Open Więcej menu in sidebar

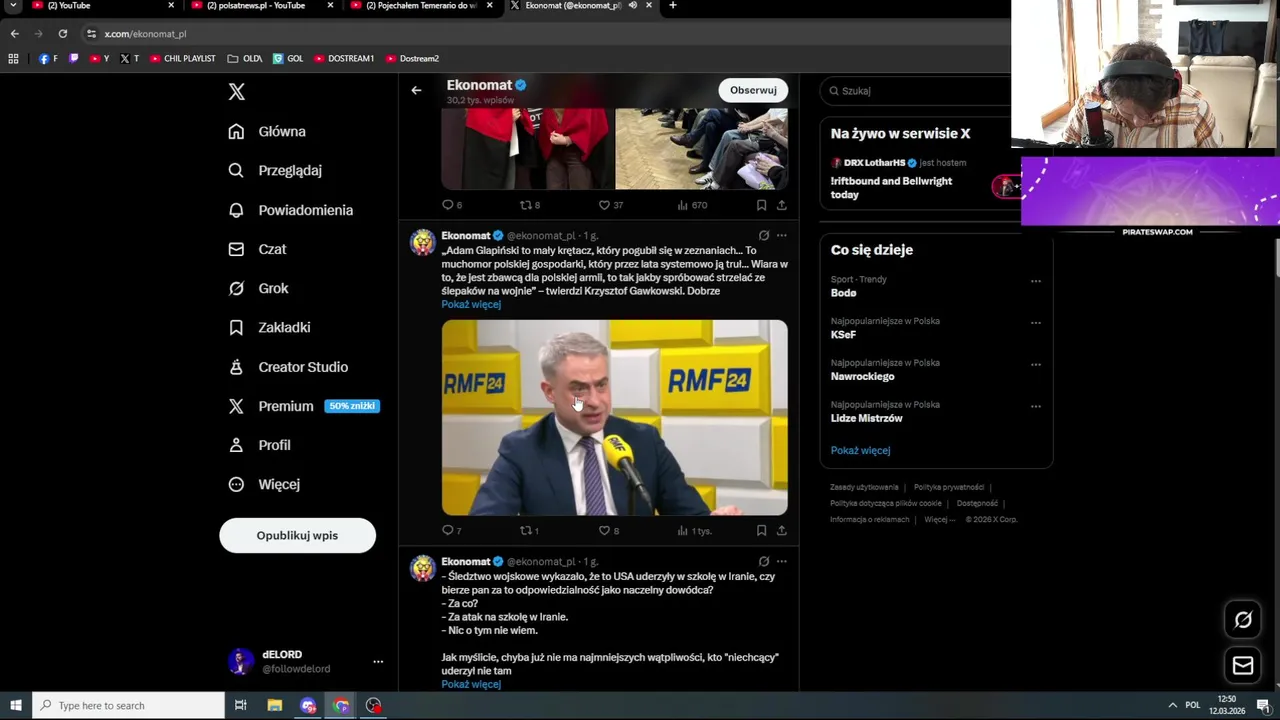coord(264,484)
